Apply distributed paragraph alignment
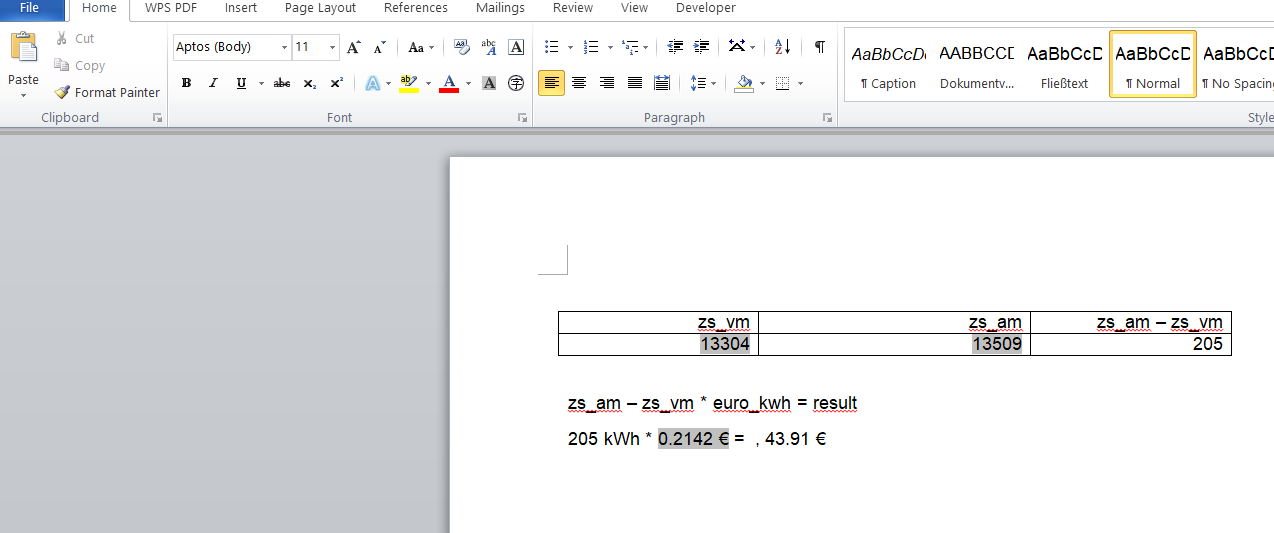 coord(662,83)
